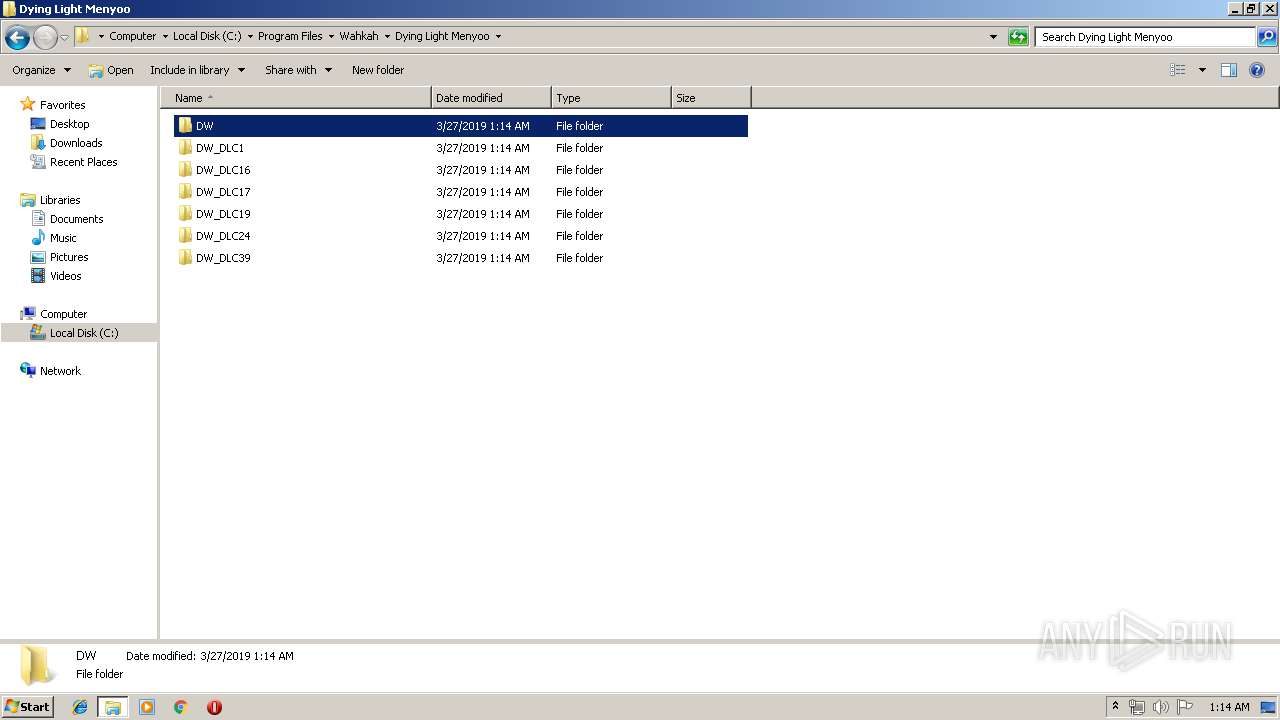Open the Organize menu
The image size is (1280, 720).
41,70
